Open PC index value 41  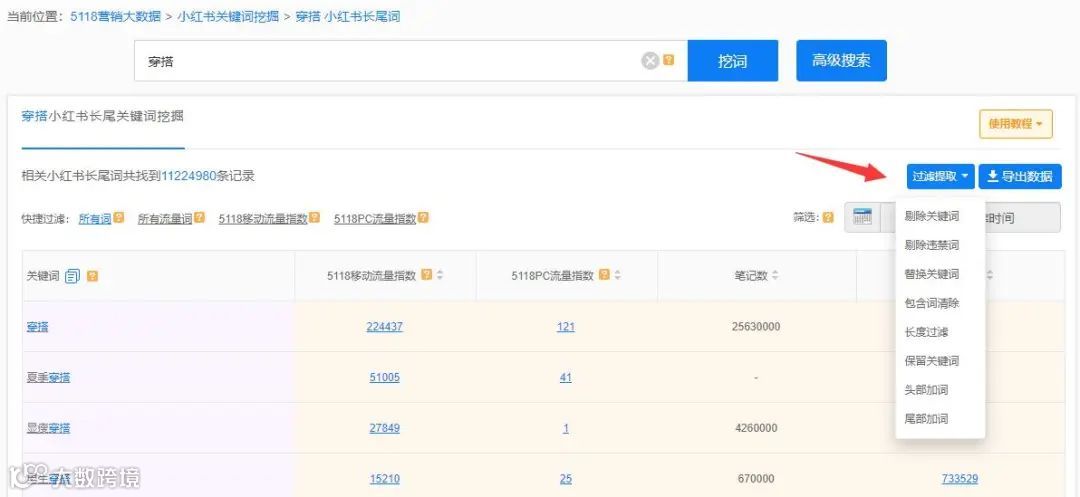[565, 378]
